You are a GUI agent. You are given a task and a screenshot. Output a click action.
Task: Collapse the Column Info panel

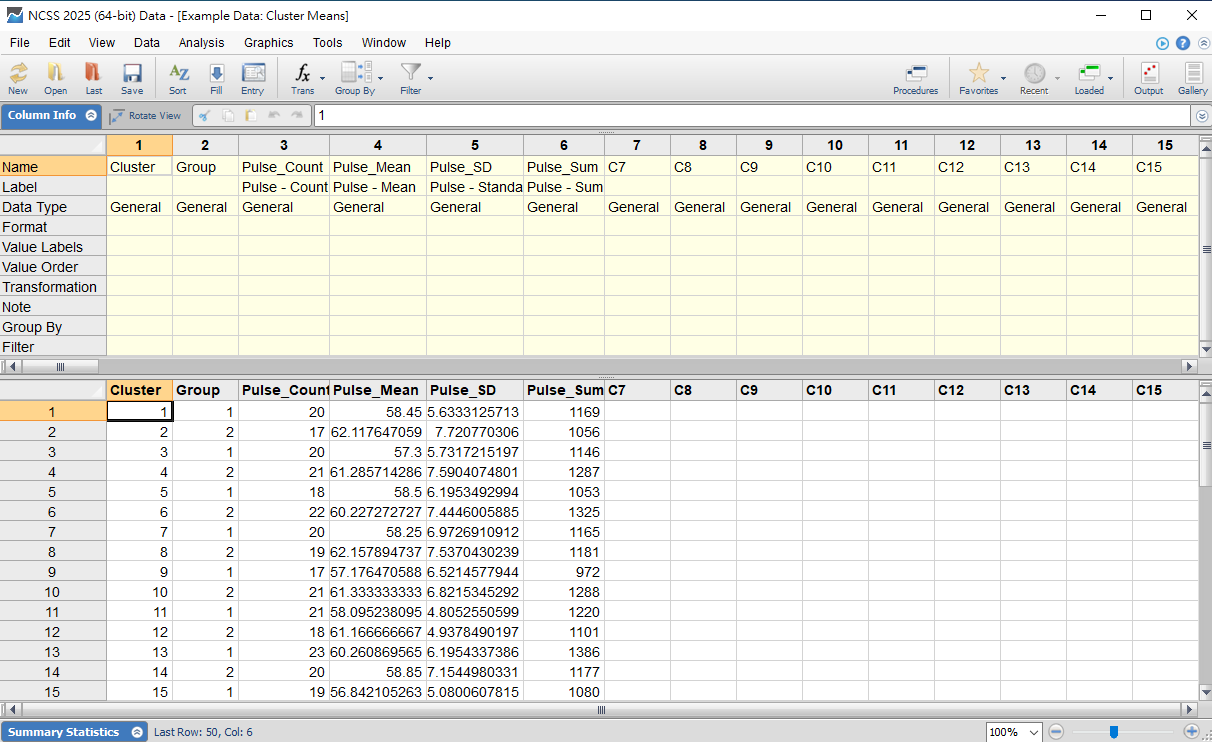(x=91, y=115)
